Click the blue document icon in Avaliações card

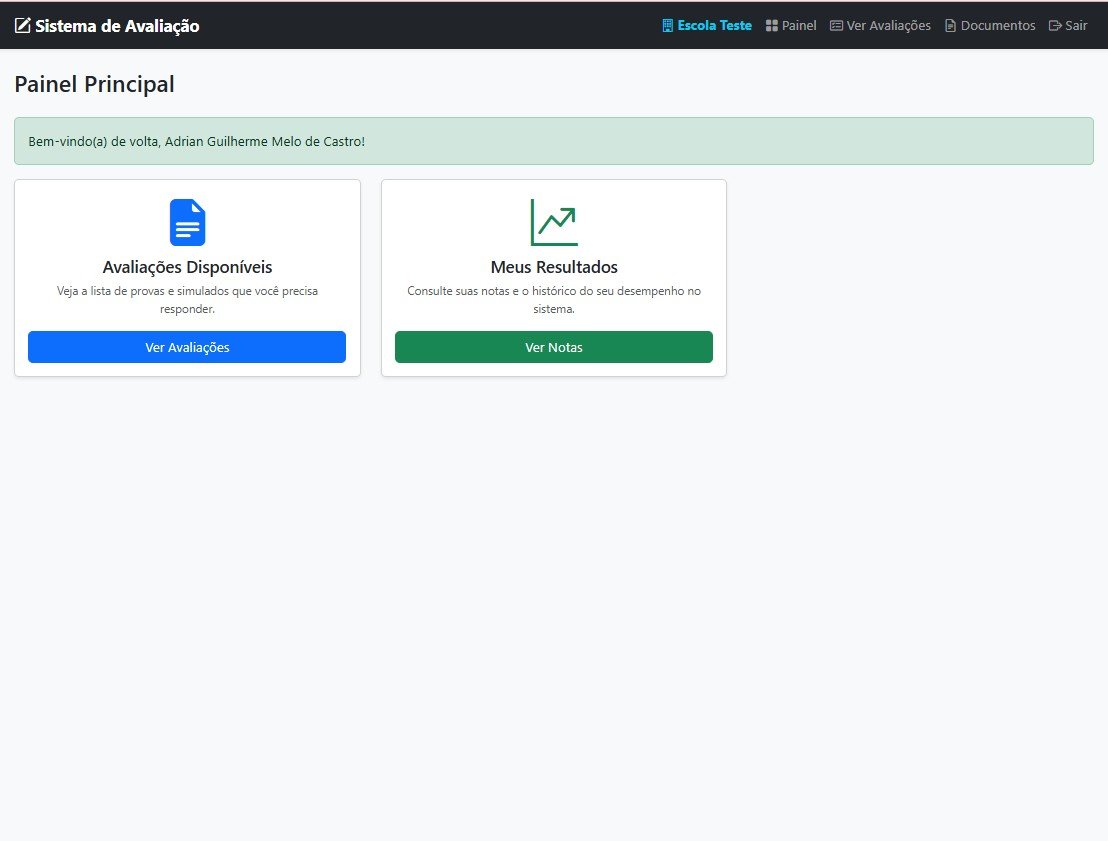pyautogui.click(x=187, y=222)
